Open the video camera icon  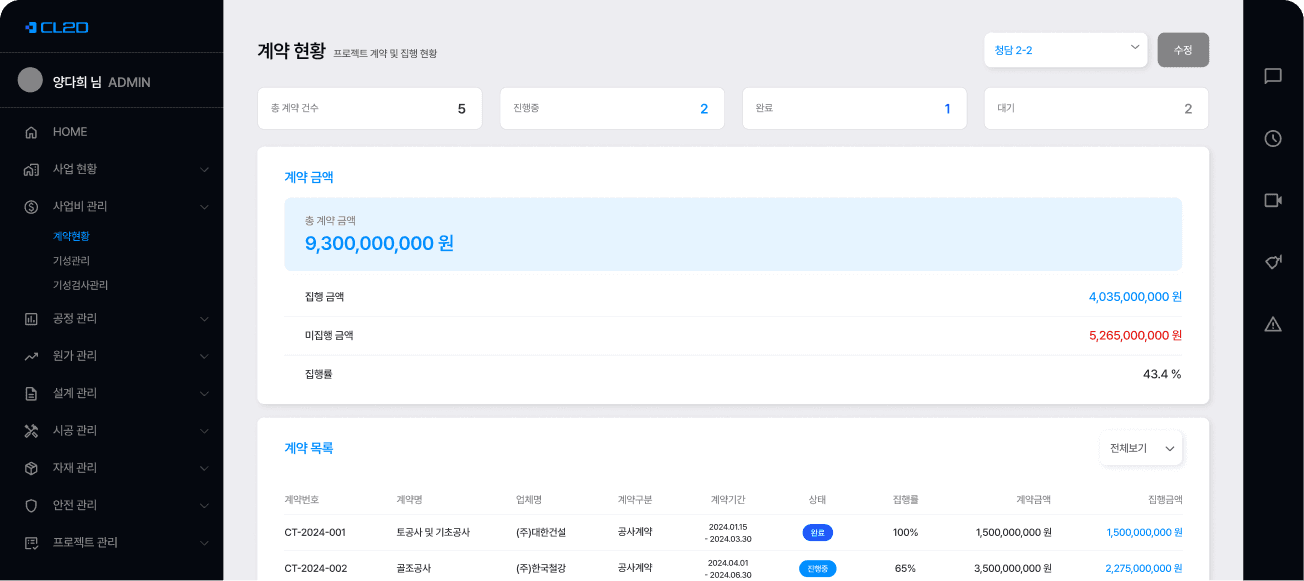point(1273,200)
